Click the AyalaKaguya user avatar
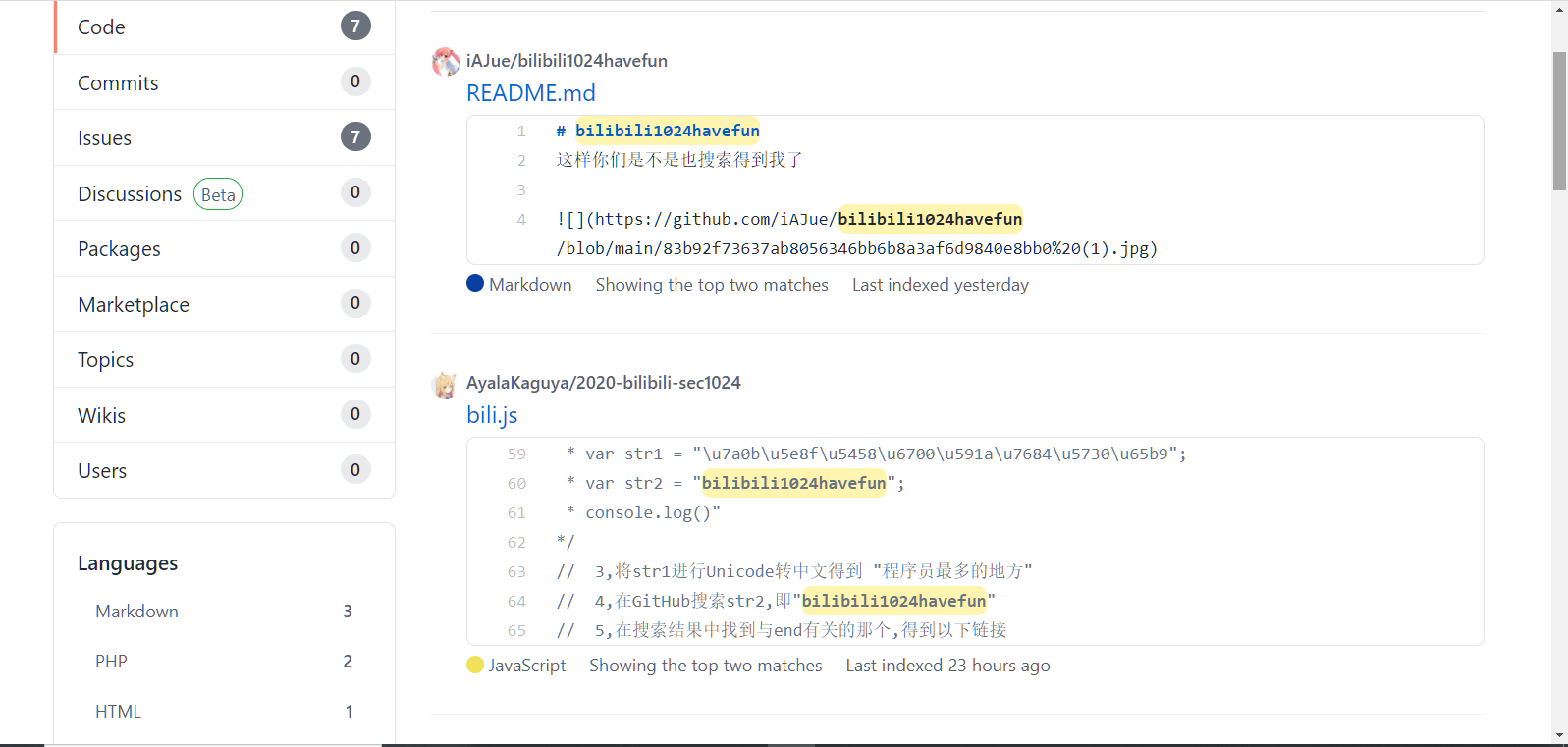This screenshot has height=747, width=1568. (x=445, y=384)
